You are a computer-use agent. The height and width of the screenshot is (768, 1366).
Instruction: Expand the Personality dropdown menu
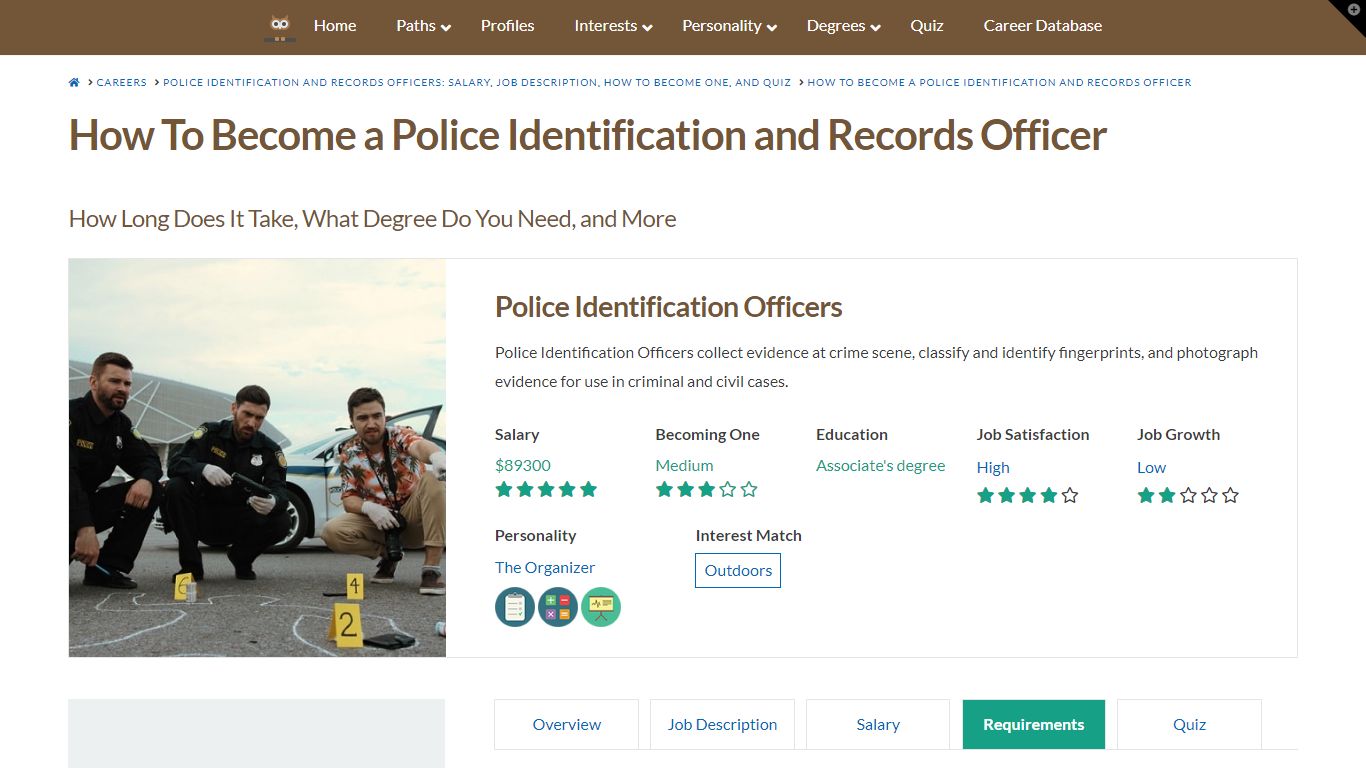[x=729, y=26]
